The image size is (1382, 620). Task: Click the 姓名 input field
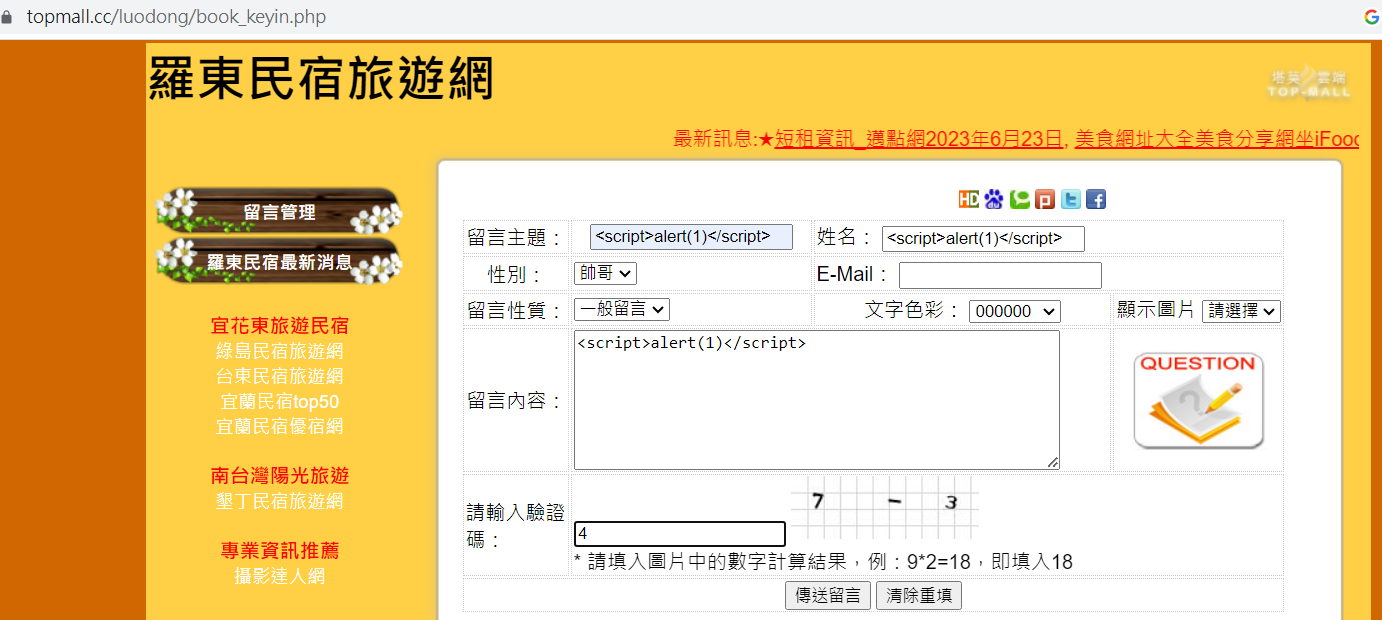pos(983,238)
